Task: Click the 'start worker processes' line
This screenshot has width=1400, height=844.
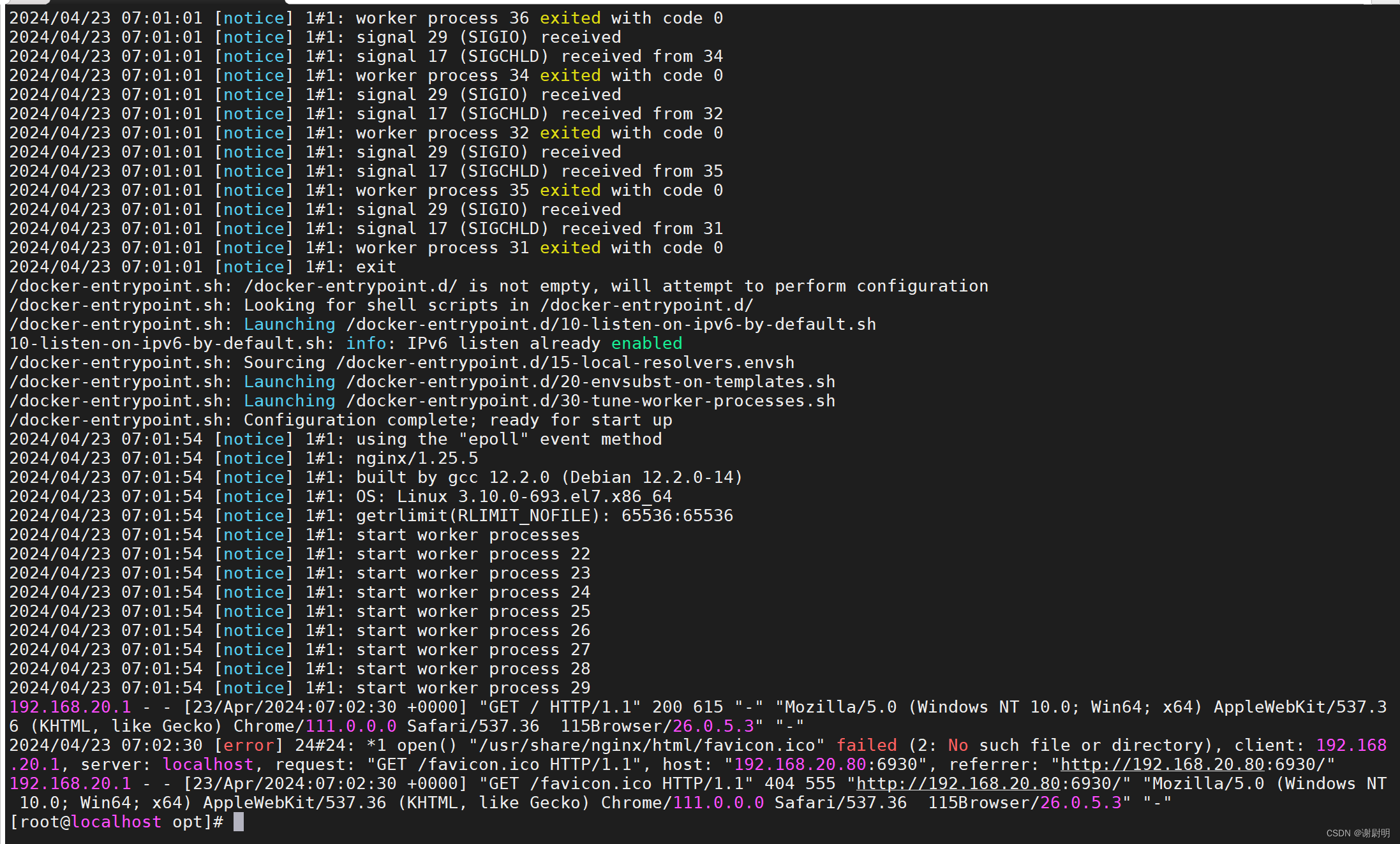Action: tap(295, 535)
